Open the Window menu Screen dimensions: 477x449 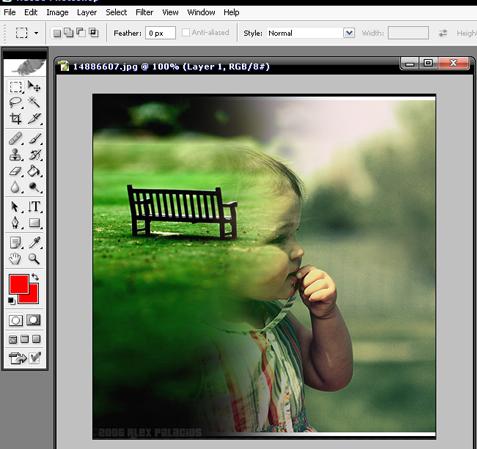pyautogui.click(x=201, y=12)
